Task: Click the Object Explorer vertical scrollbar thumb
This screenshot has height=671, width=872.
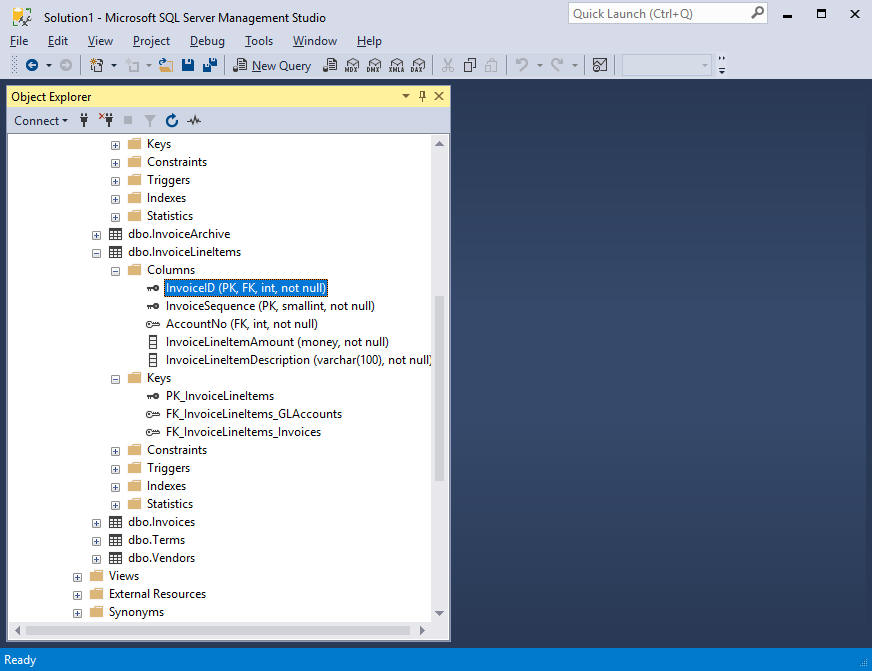Action: (x=439, y=390)
